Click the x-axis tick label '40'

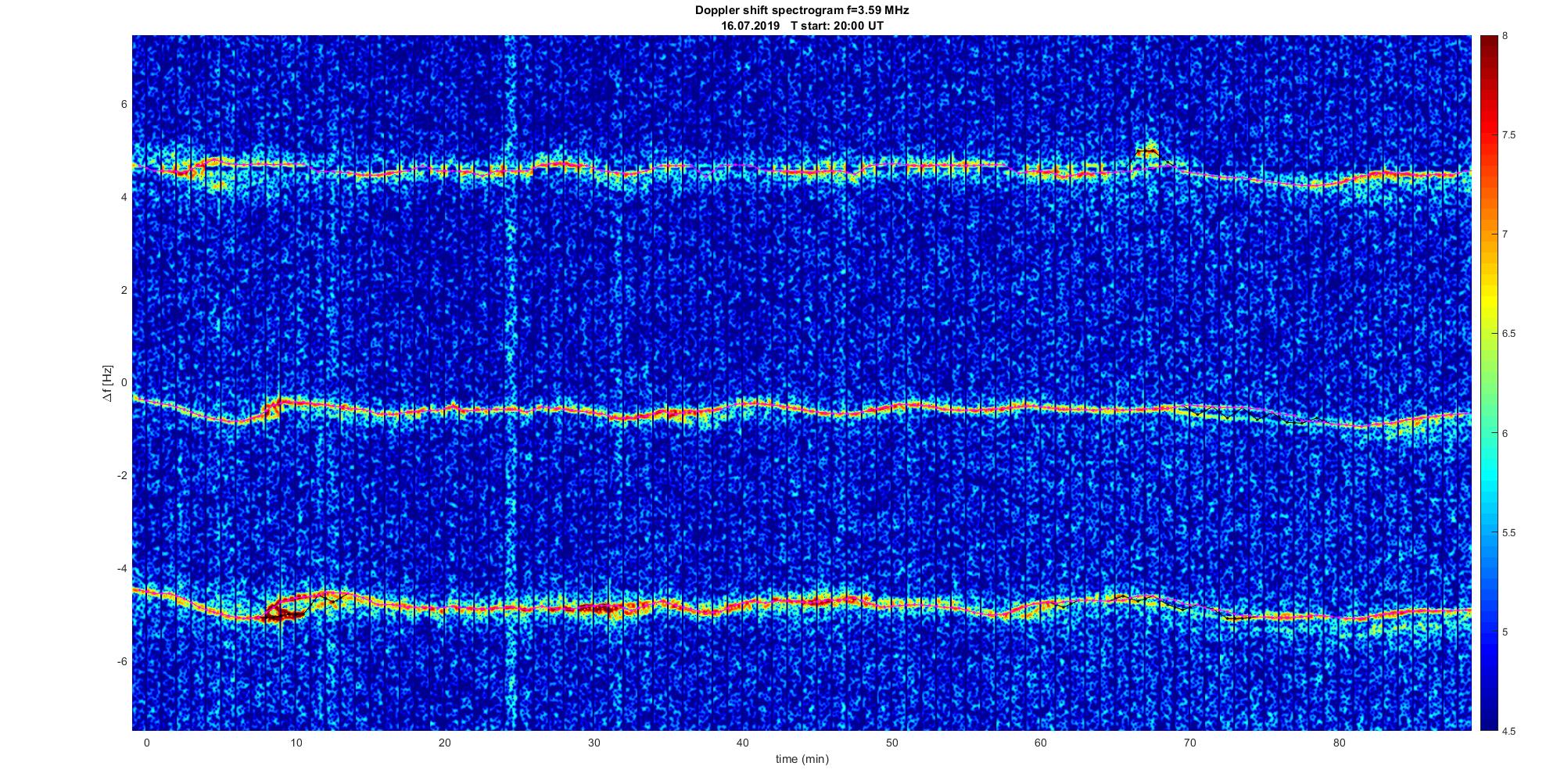743,742
